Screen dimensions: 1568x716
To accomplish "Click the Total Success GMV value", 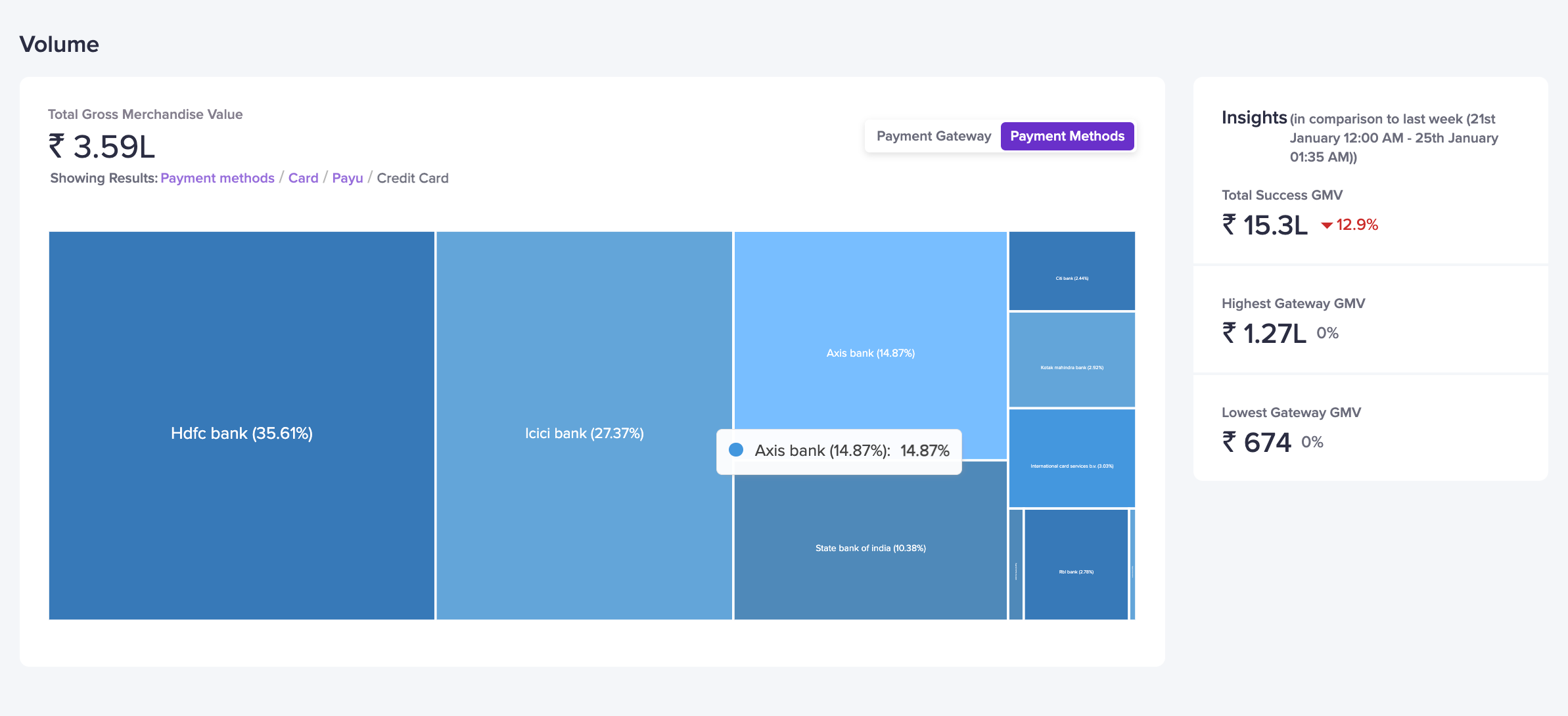I will (x=1265, y=225).
